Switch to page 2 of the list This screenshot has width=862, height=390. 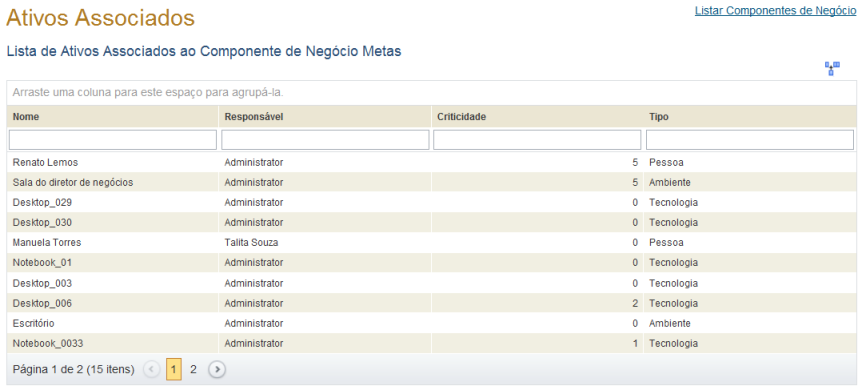coord(193,370)
